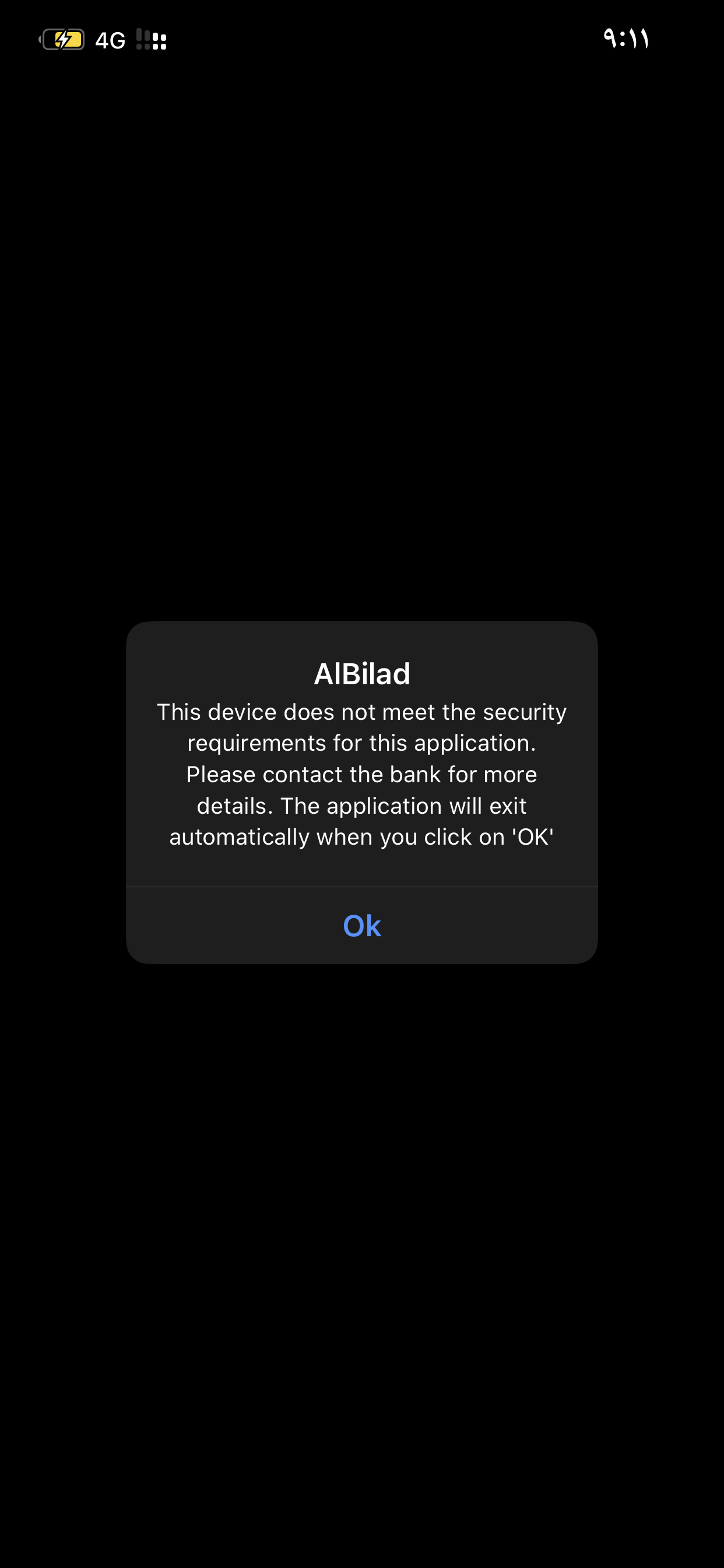This screenshot has width=724, height=1568.
Task: Tap the 4G network indicator
Action: [110, 41]
